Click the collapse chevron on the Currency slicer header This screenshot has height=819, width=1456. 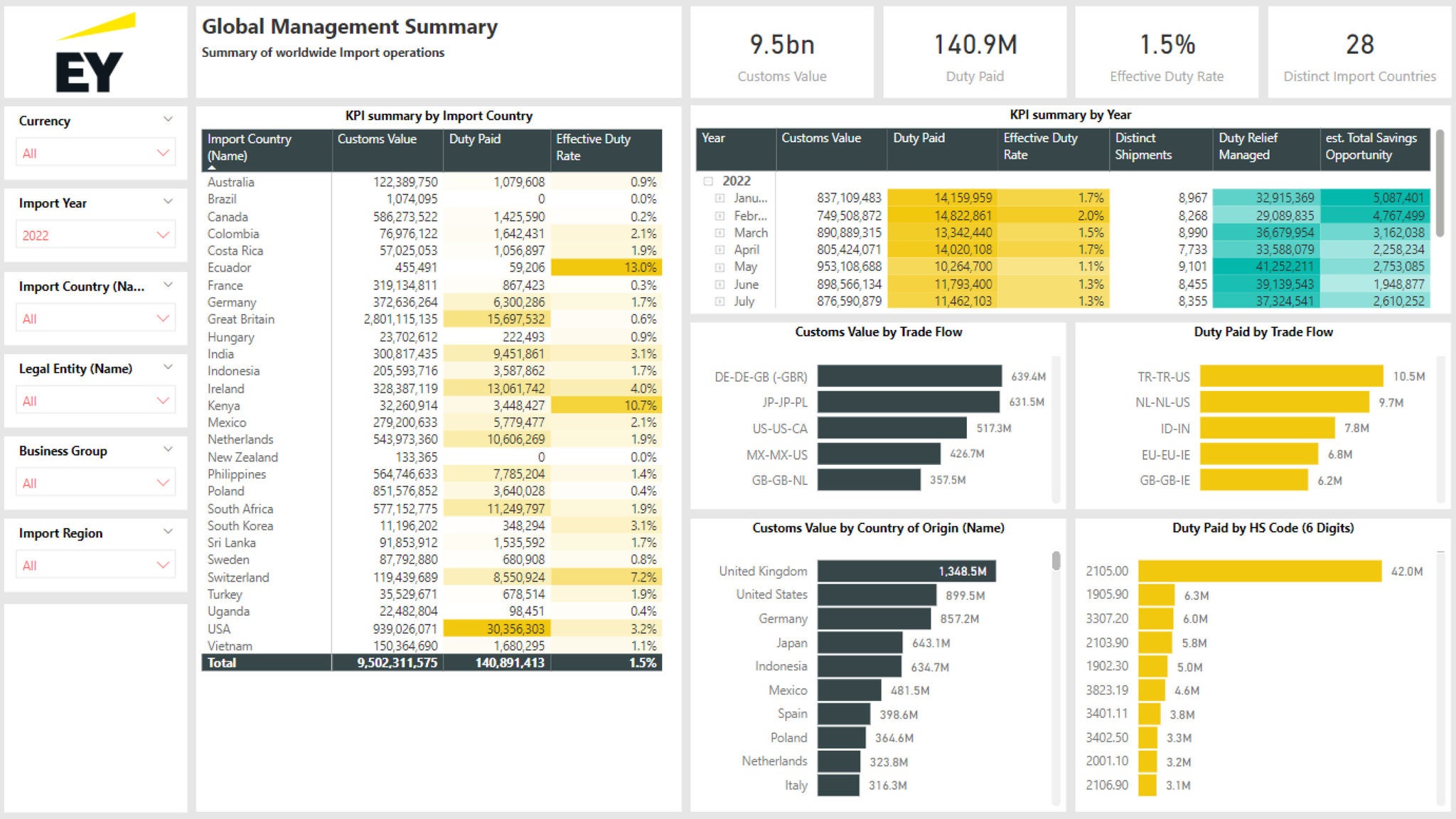click(168, 119)
